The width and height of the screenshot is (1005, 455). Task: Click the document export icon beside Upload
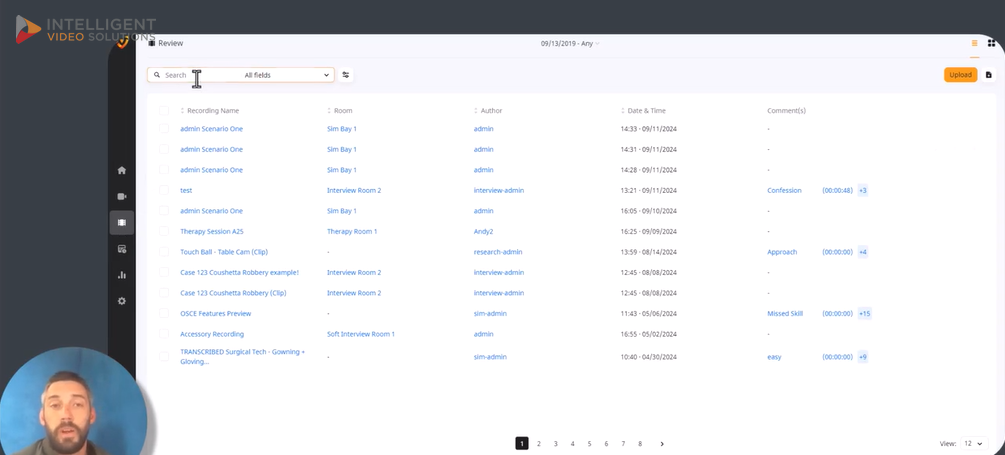(x=988, y=75)
